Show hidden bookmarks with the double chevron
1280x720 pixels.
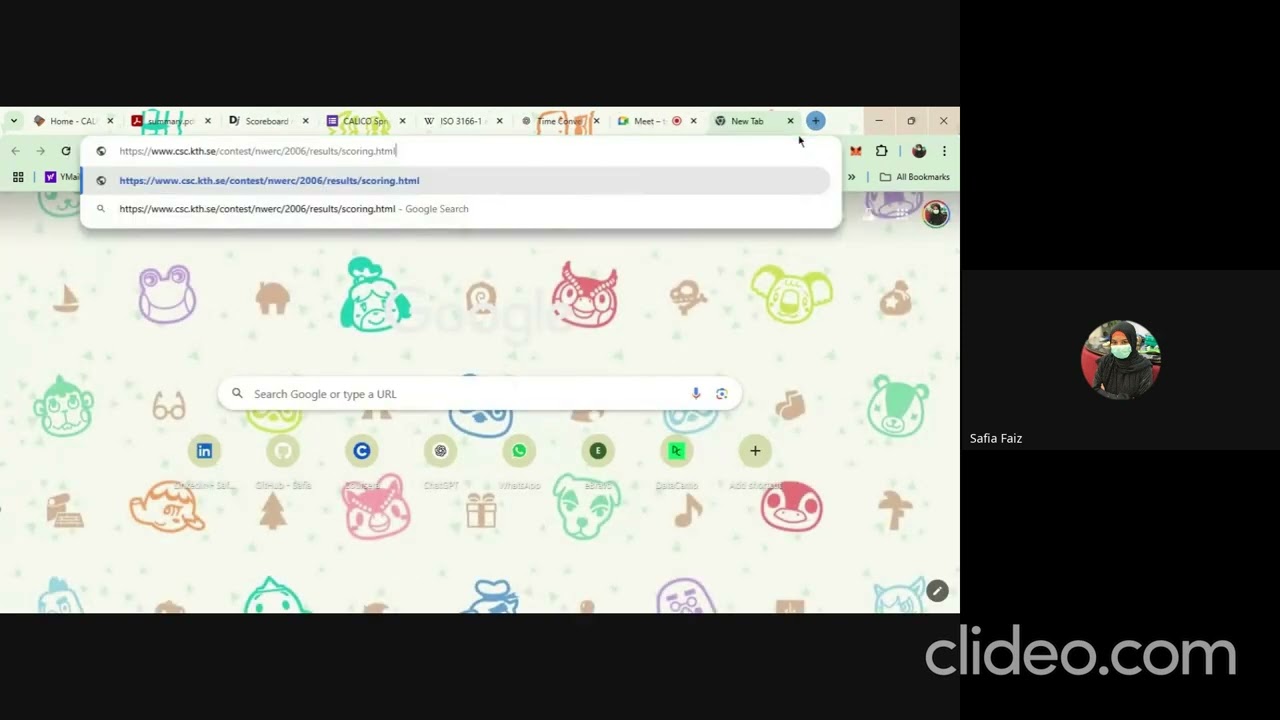tap(852, 177)
